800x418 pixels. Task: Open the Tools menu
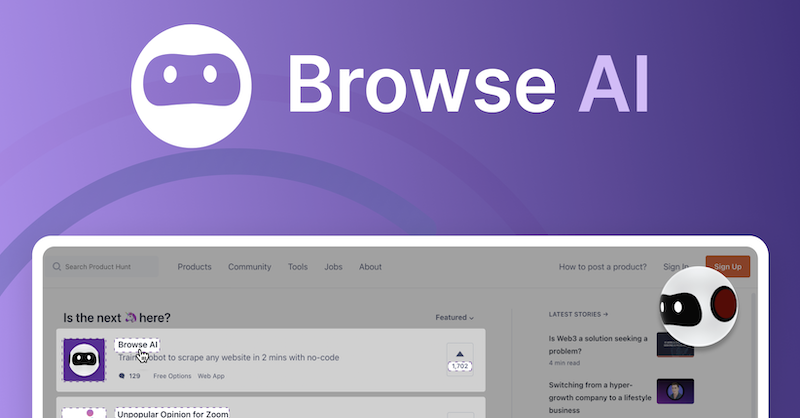[x=297, y=266]
